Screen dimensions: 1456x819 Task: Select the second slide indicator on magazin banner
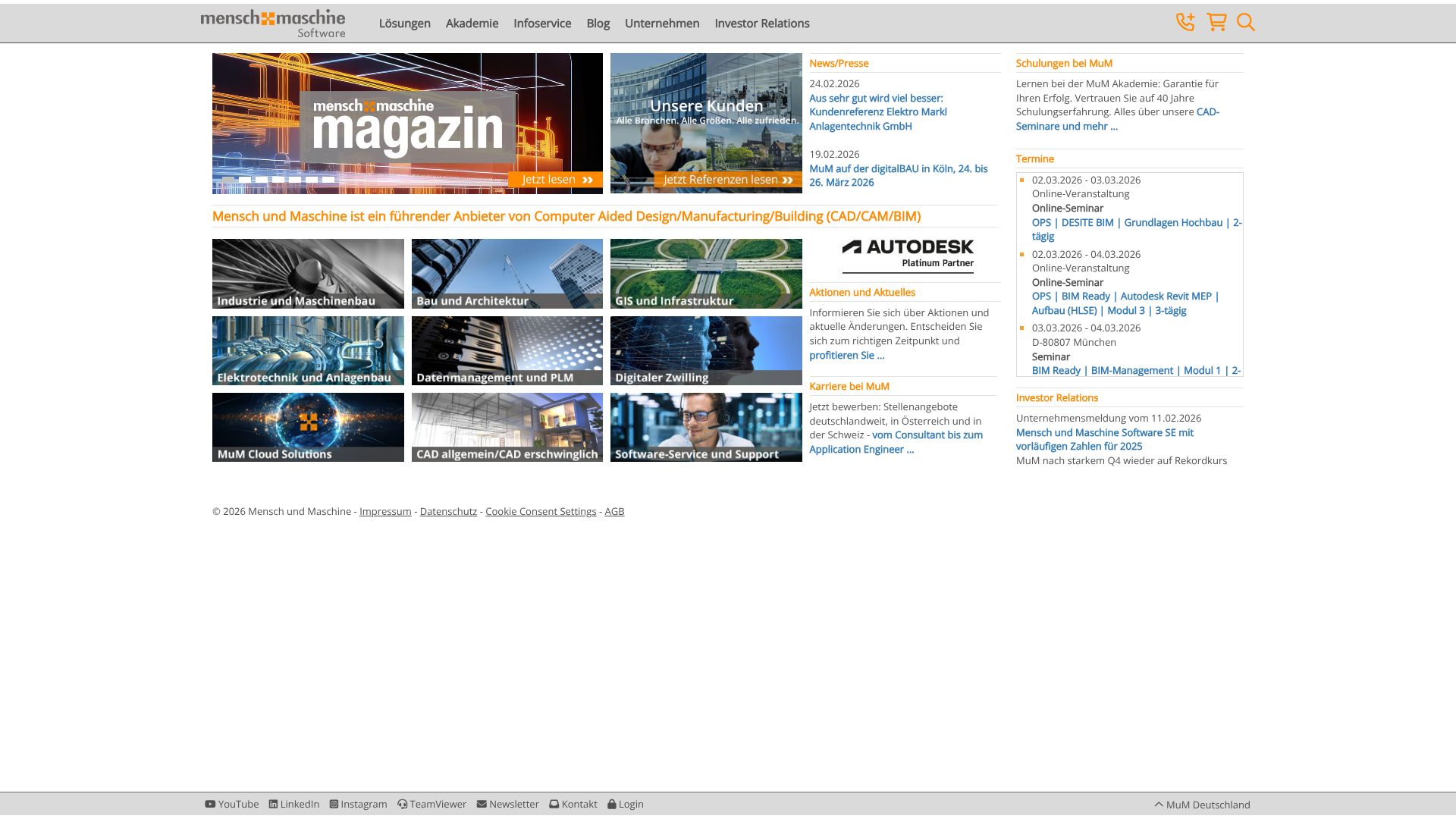point(245,180)
